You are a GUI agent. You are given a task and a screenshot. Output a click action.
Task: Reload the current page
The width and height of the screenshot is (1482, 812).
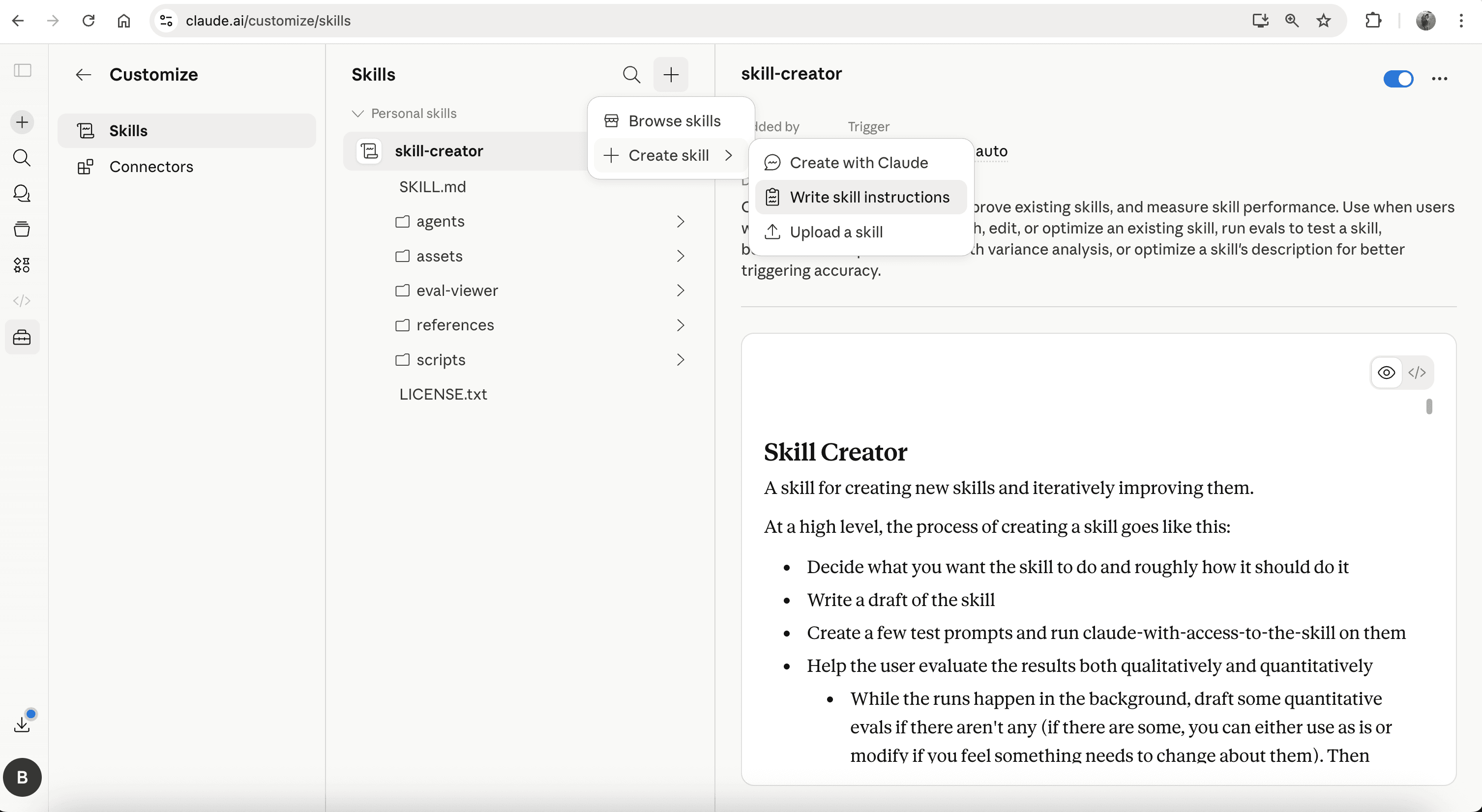(x=88, y=21)
